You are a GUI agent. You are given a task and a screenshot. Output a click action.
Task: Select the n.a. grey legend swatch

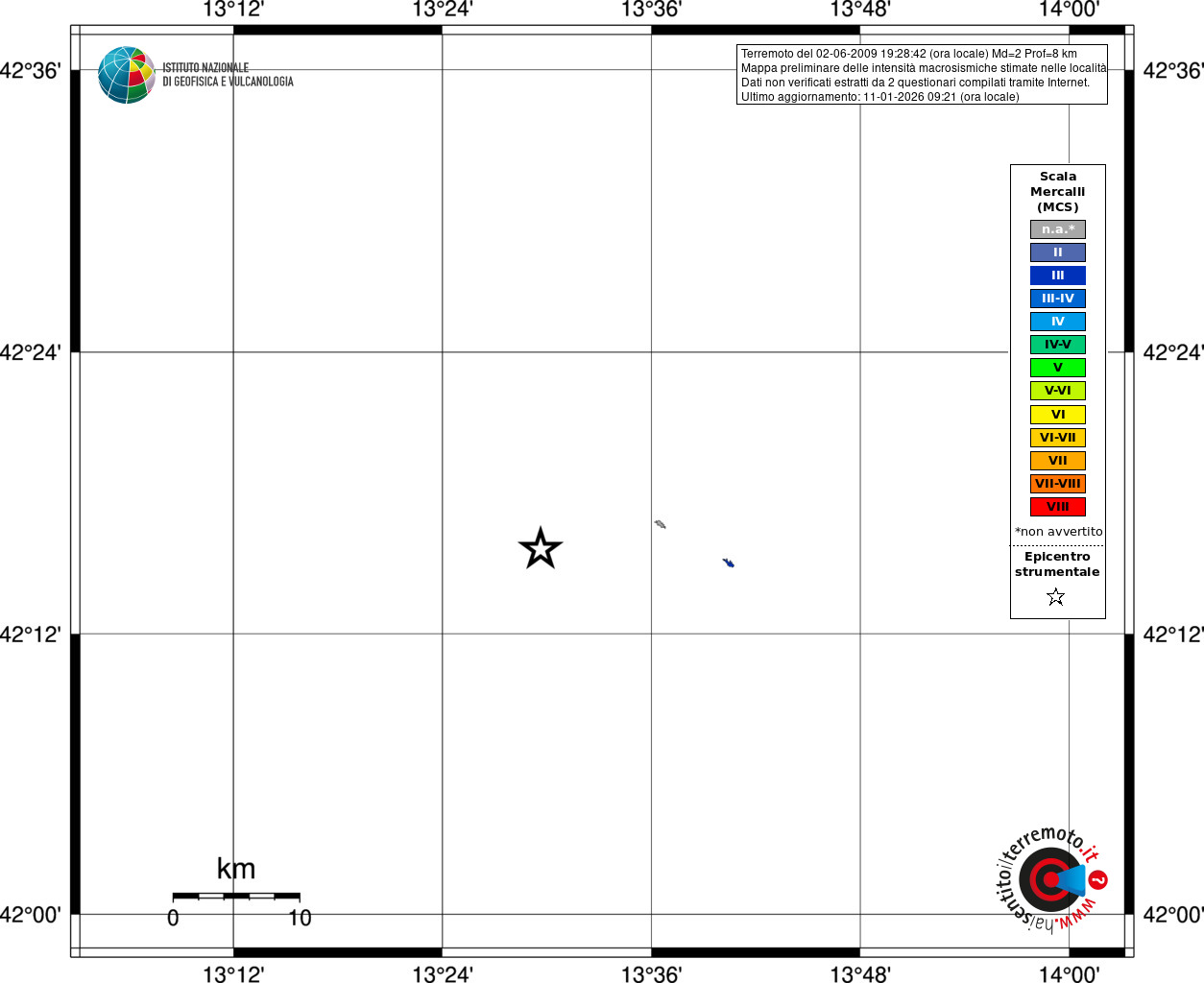[1058, 229]
